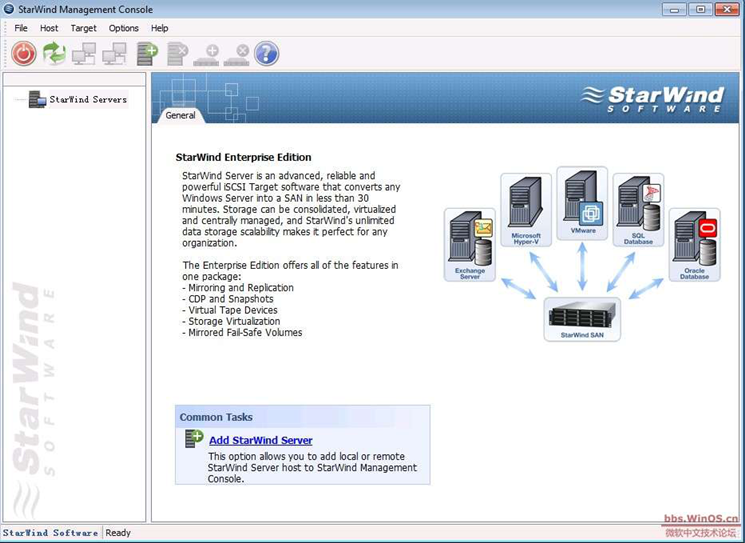The image size is (745, 543).
Task: Click the Add StarWind Server link
Action: point(261,440)
